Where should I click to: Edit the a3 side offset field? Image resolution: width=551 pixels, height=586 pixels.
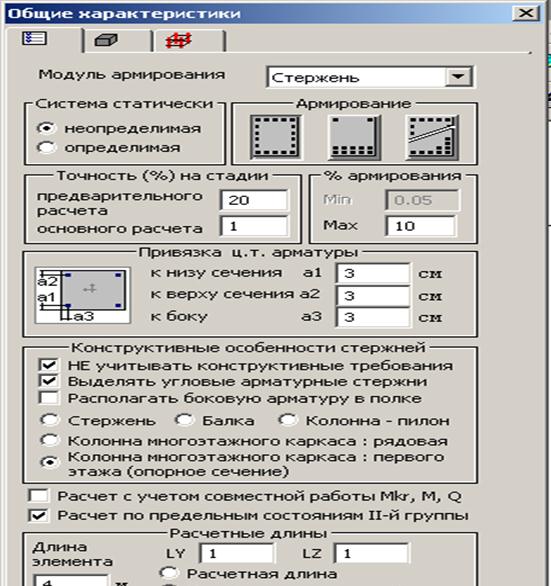[x=373, y=317]
